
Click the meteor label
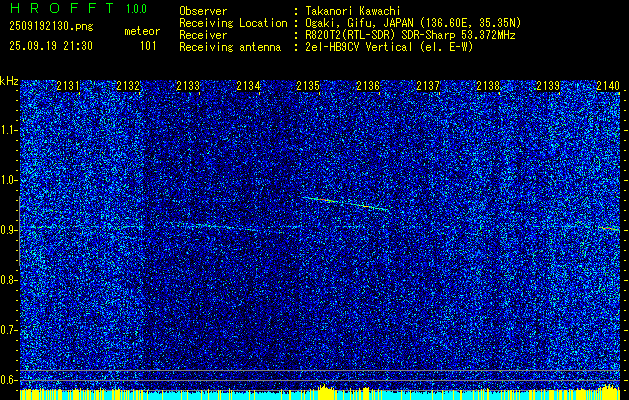(x=142, y=31)
